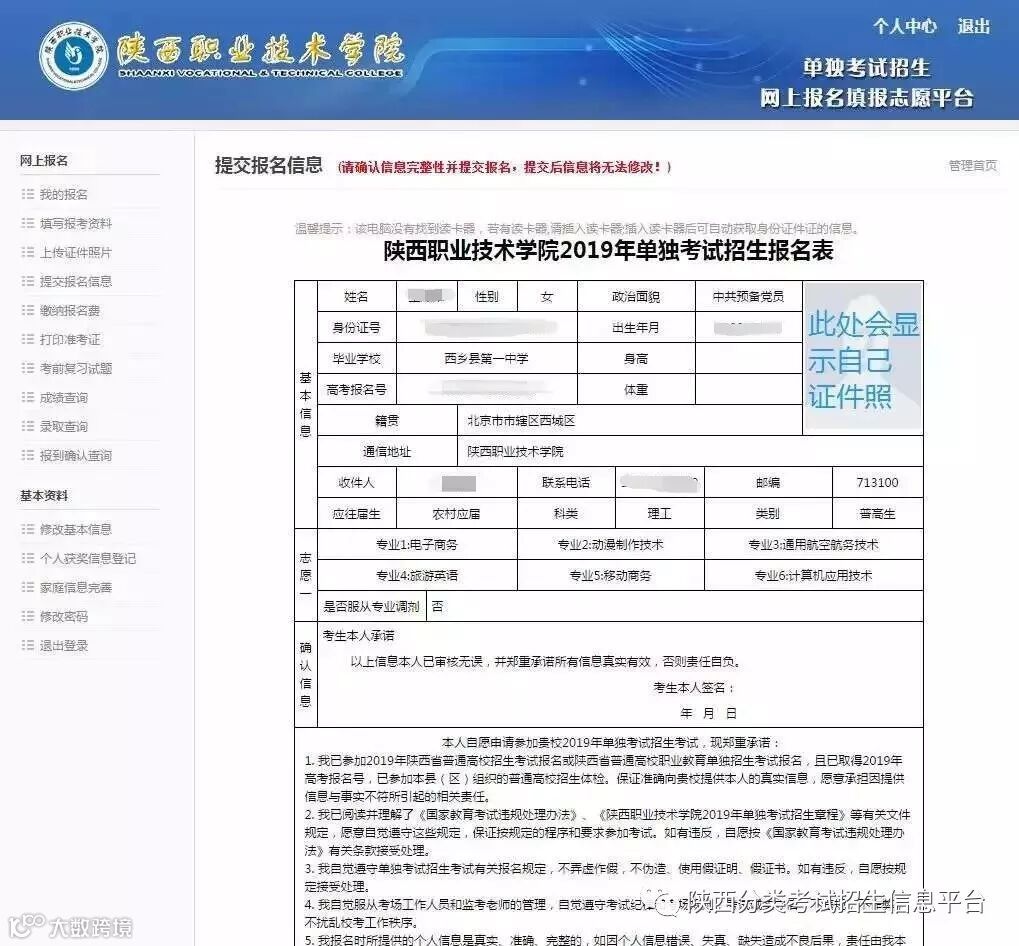Click the list icon beside 退出登录

27,645
